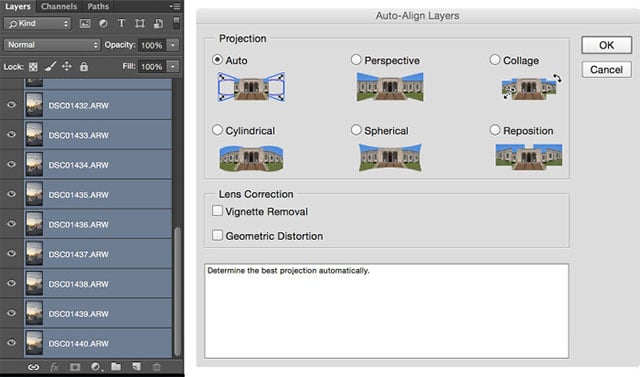Filter layers by type layer icon
The height and width of the screenshot is (377, 640).
coord(121,23)
